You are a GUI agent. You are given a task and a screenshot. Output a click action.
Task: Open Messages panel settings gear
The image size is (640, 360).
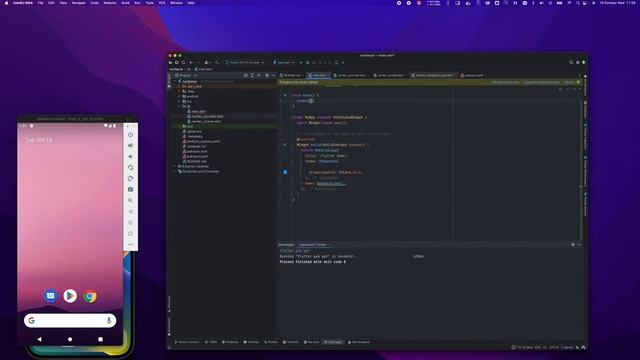coord(573,244)
